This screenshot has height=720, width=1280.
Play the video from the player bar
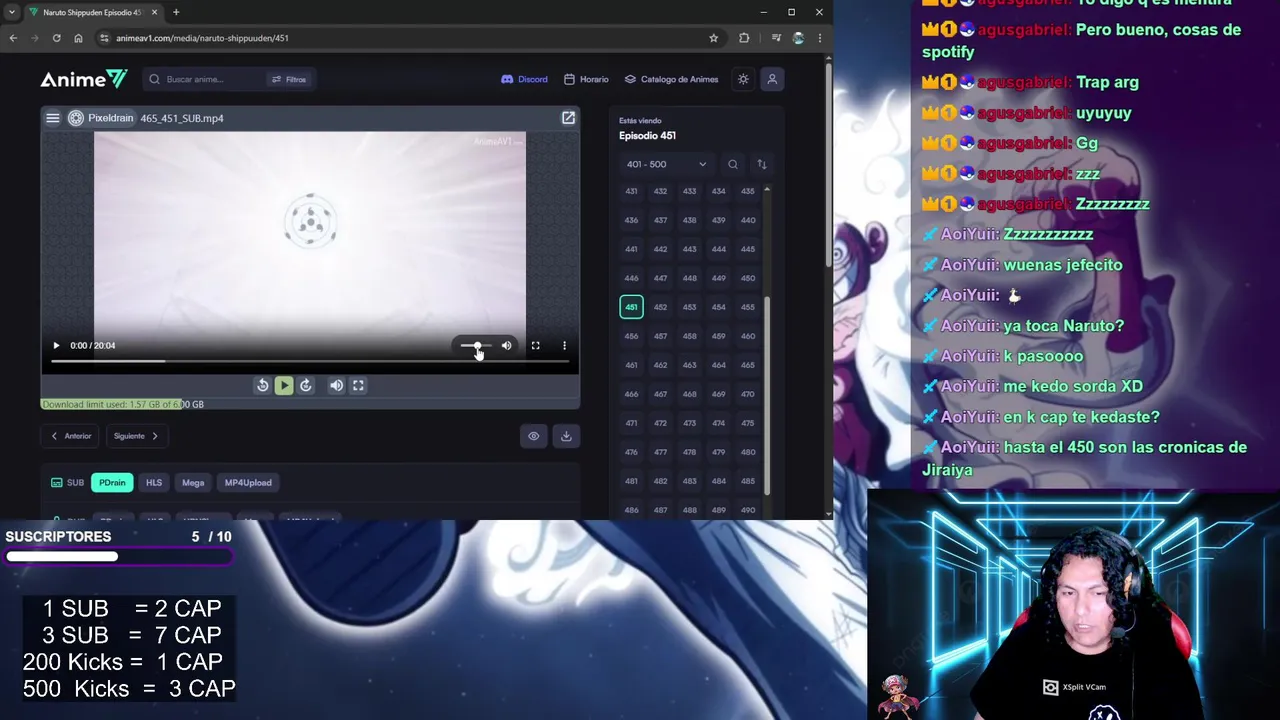coord(56,346)
